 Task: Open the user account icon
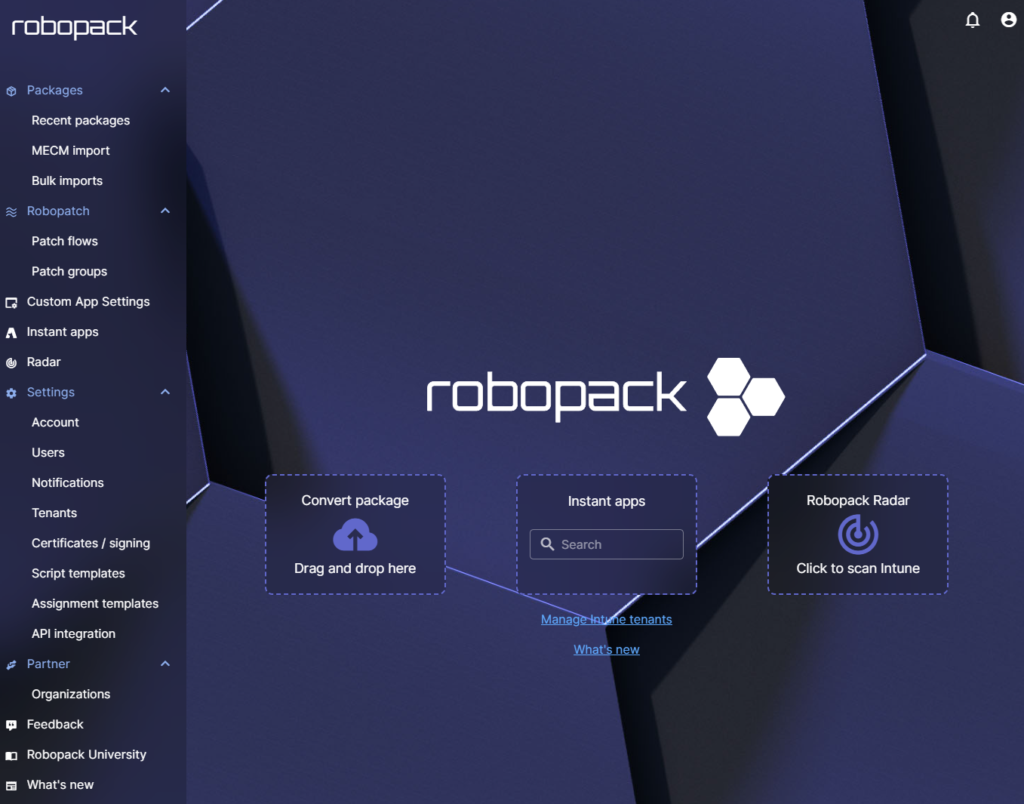(x=1008, y=19)
